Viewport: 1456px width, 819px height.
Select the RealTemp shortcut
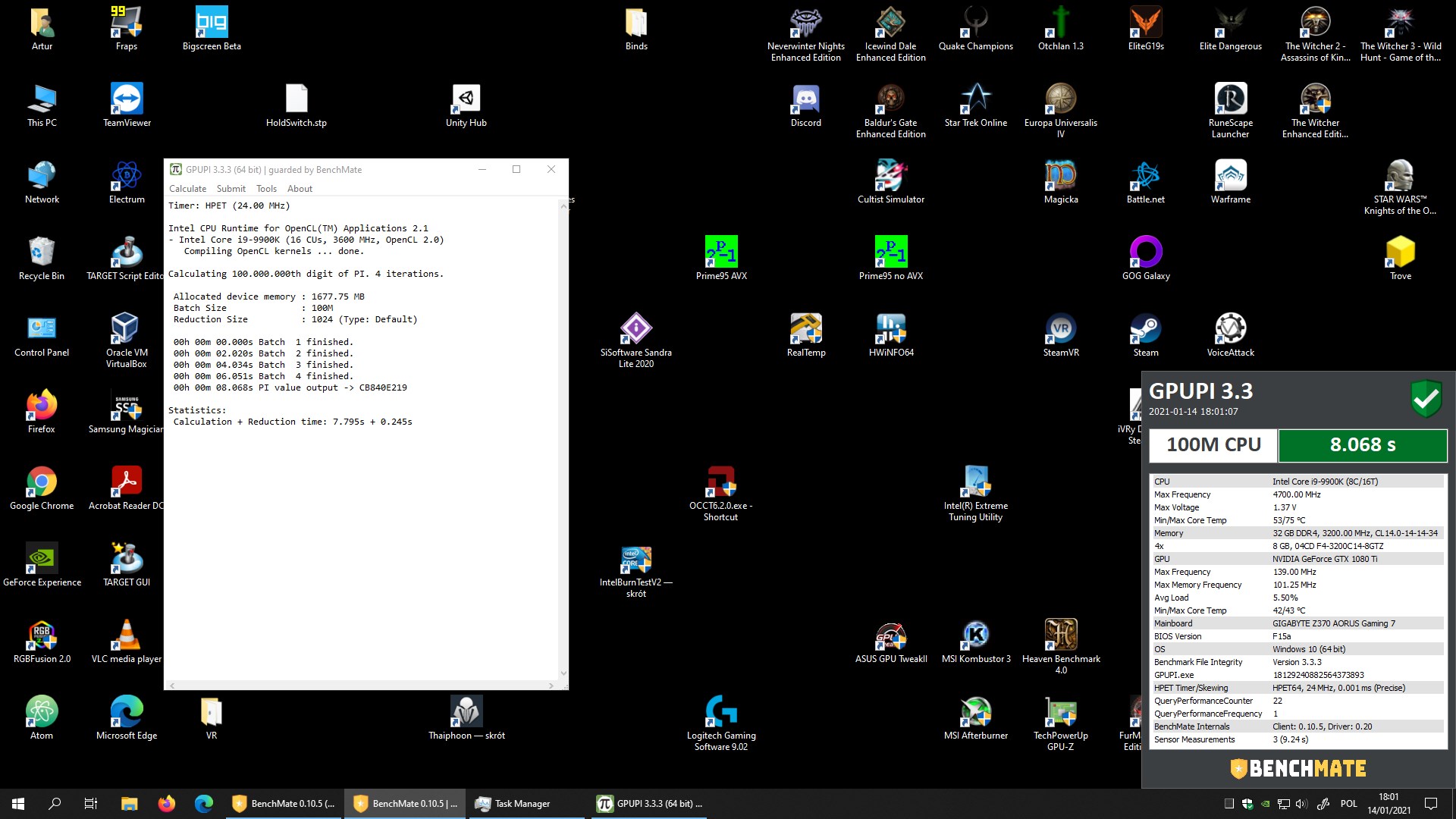806,335
